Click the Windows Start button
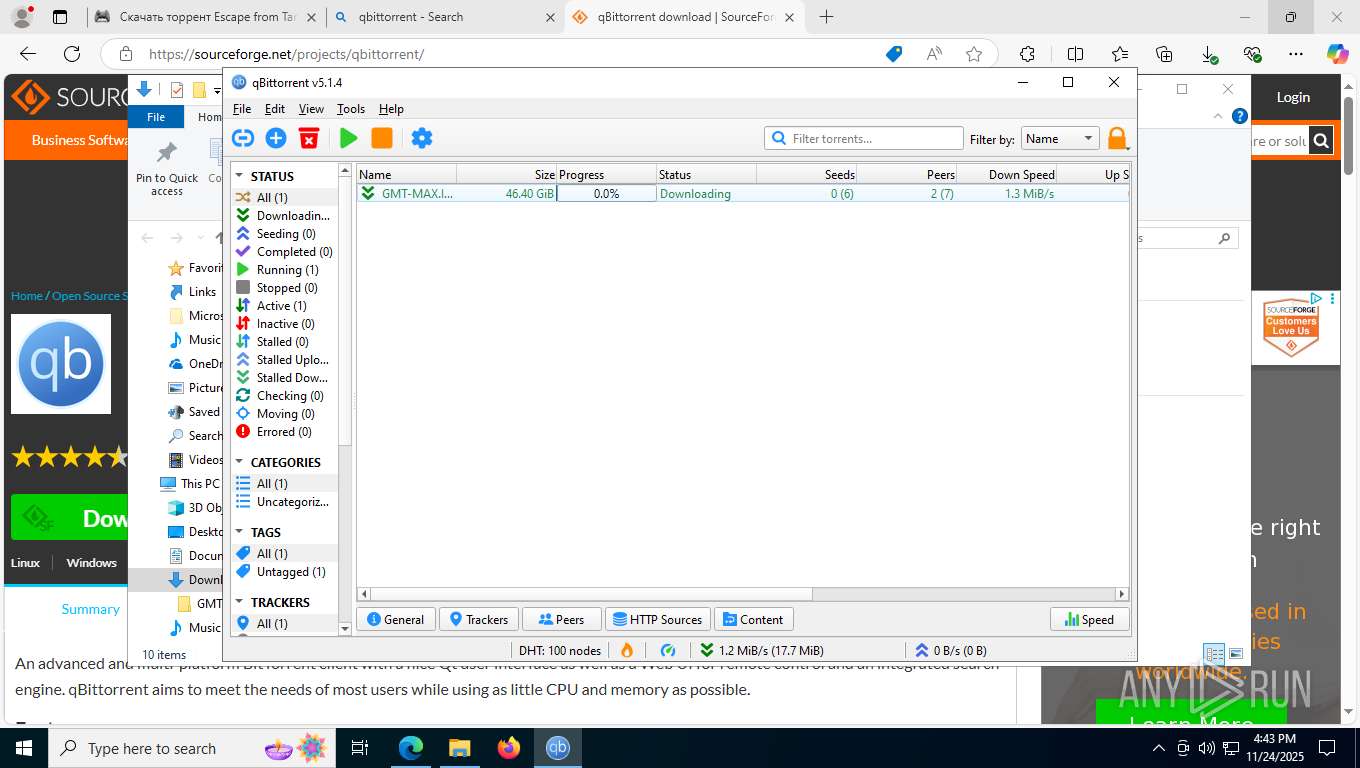The width and height of the screenshot is (1360, 768). (x=24, y=748)
